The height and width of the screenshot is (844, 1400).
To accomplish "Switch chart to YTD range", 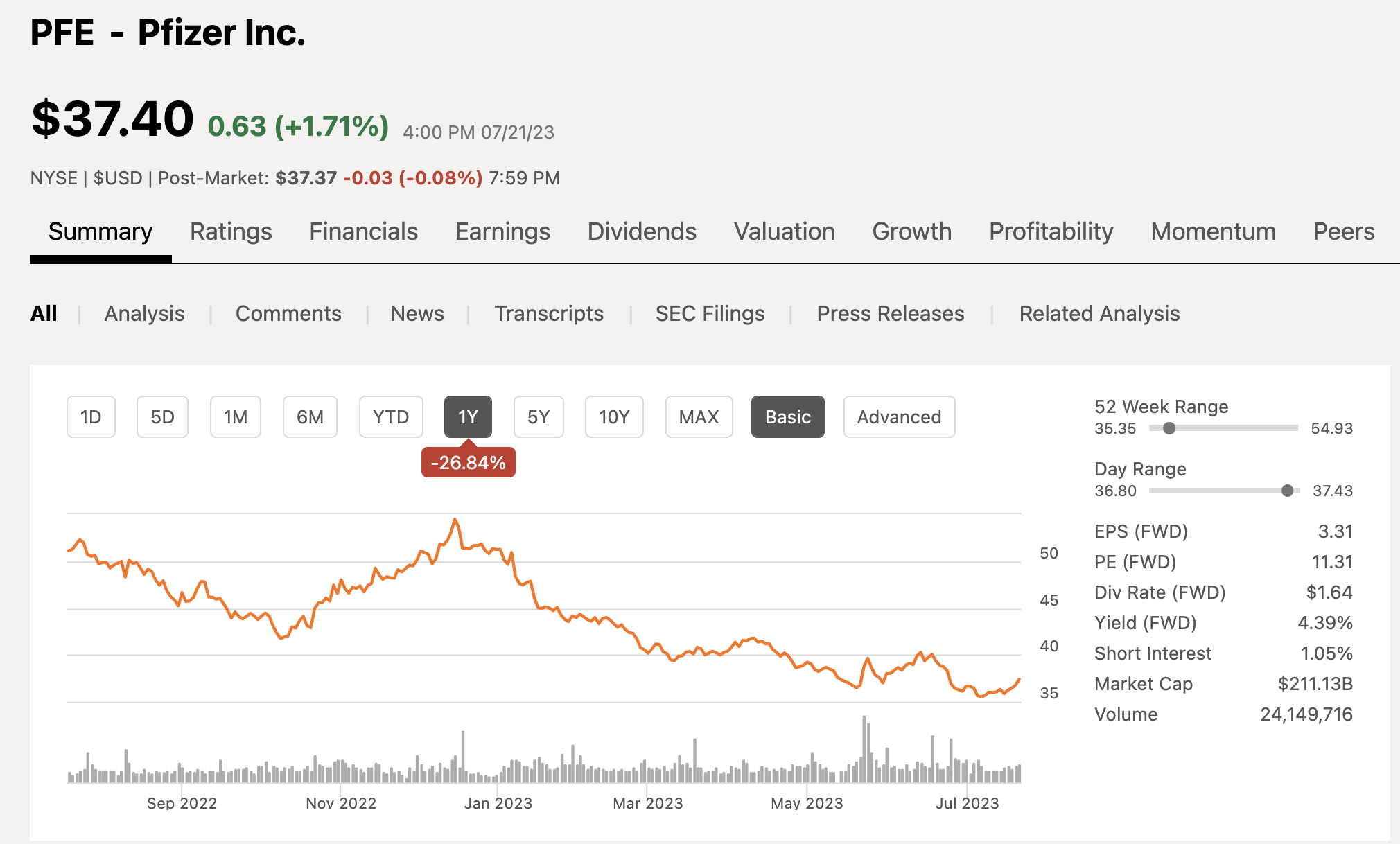I will tap(391, 417).
